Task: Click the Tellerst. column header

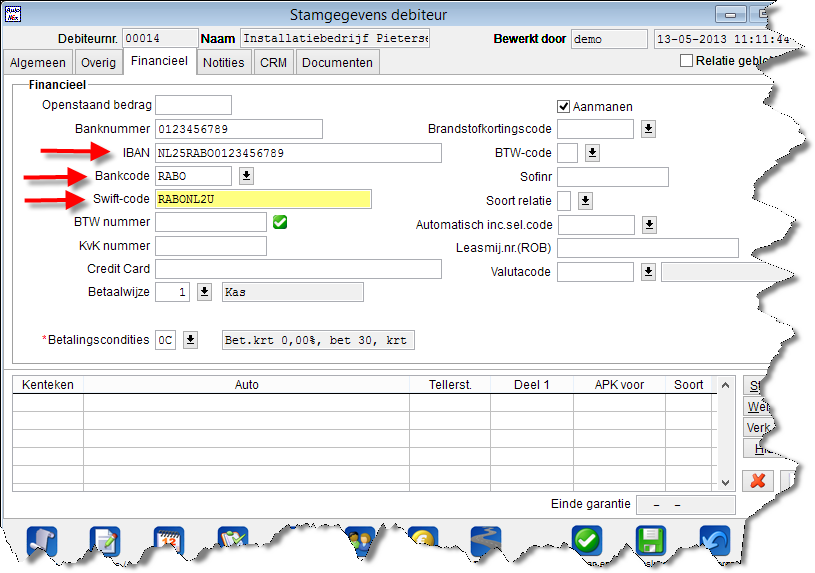Action: click(450, 385)
